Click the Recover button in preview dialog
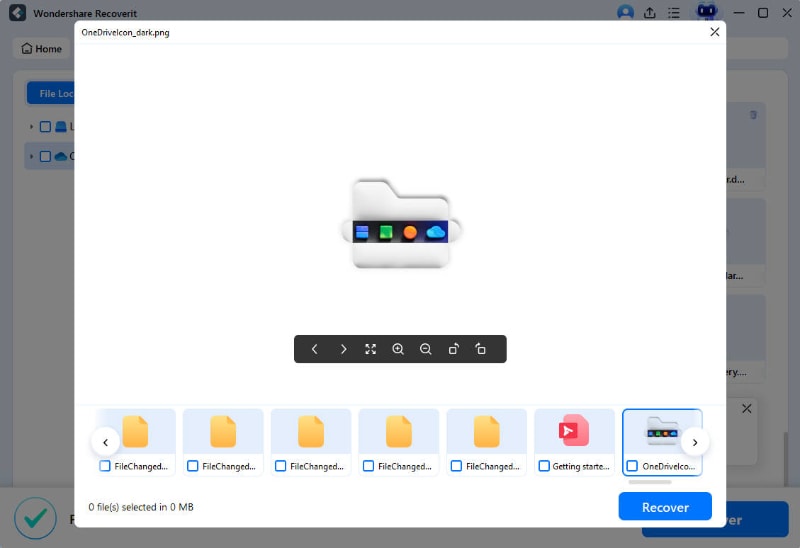Viewport: 800px width, 548px height. point(665,507)
